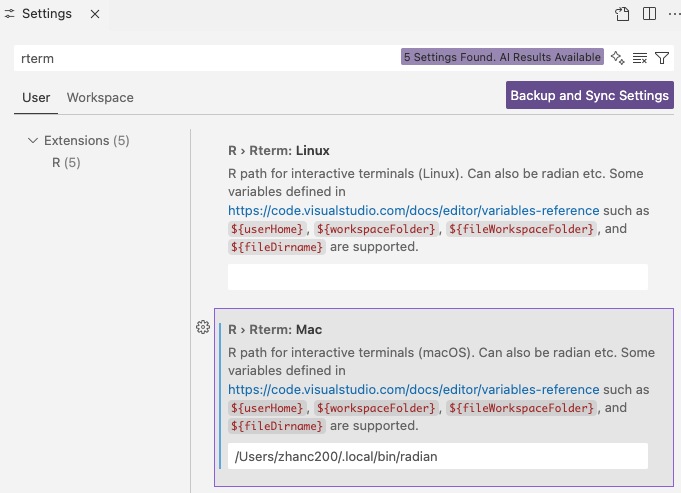Screen dimensions: 681x493
Task: Toggle AI search results sparkle icon
Action: 618,58
